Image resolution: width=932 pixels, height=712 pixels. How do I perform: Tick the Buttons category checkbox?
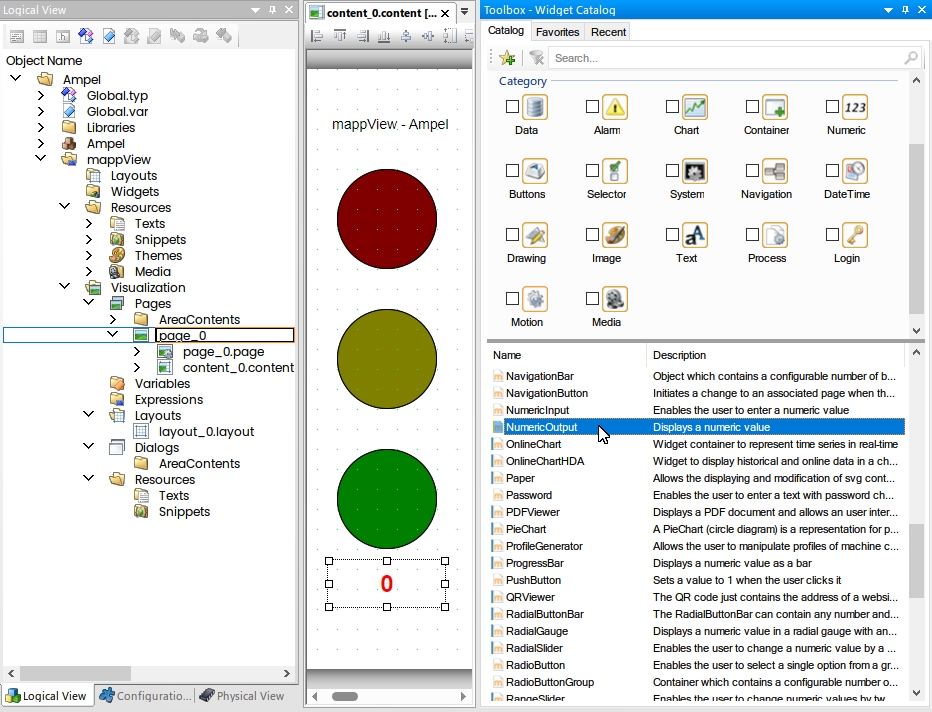pos(512,171)
